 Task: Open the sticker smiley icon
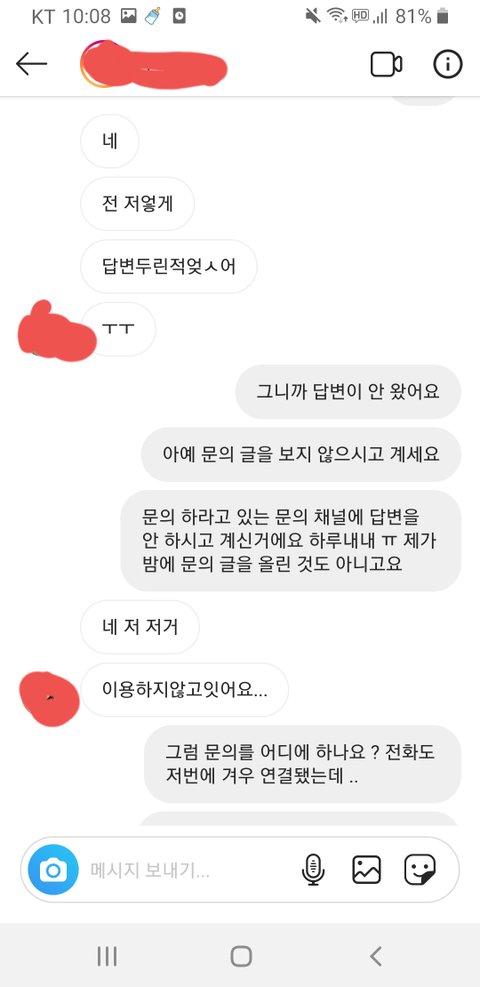[420, 870]
